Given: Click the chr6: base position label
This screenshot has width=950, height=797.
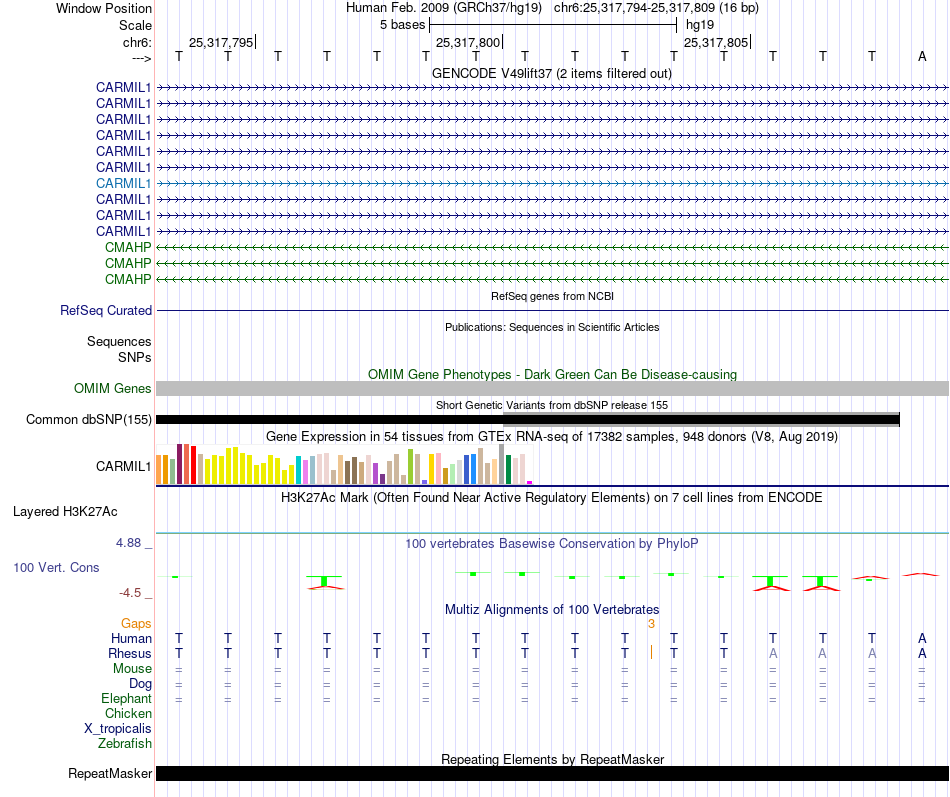Looking at the screenshot, I should click(x=137, y=42).
